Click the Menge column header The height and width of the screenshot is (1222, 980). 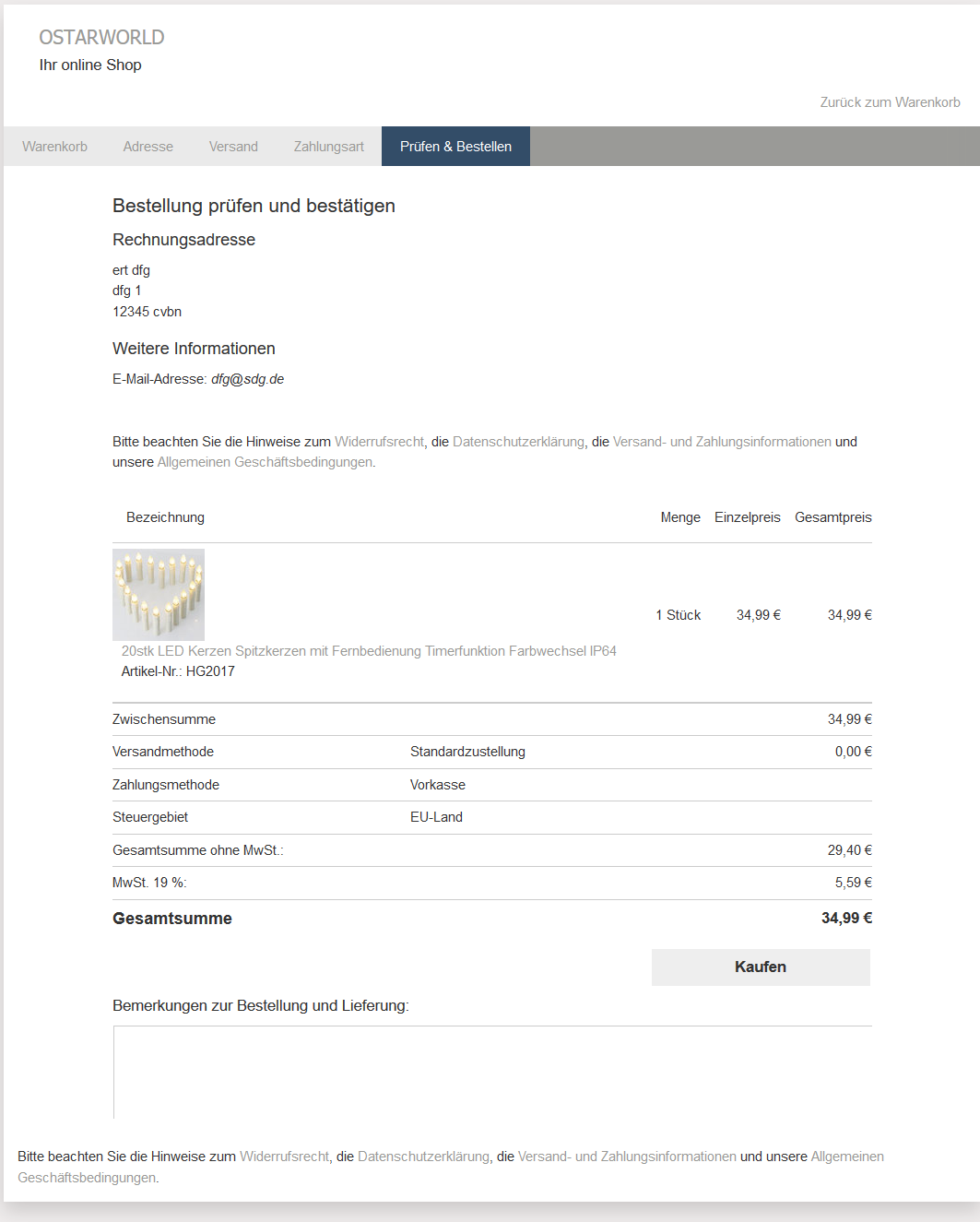click(680, 517)
